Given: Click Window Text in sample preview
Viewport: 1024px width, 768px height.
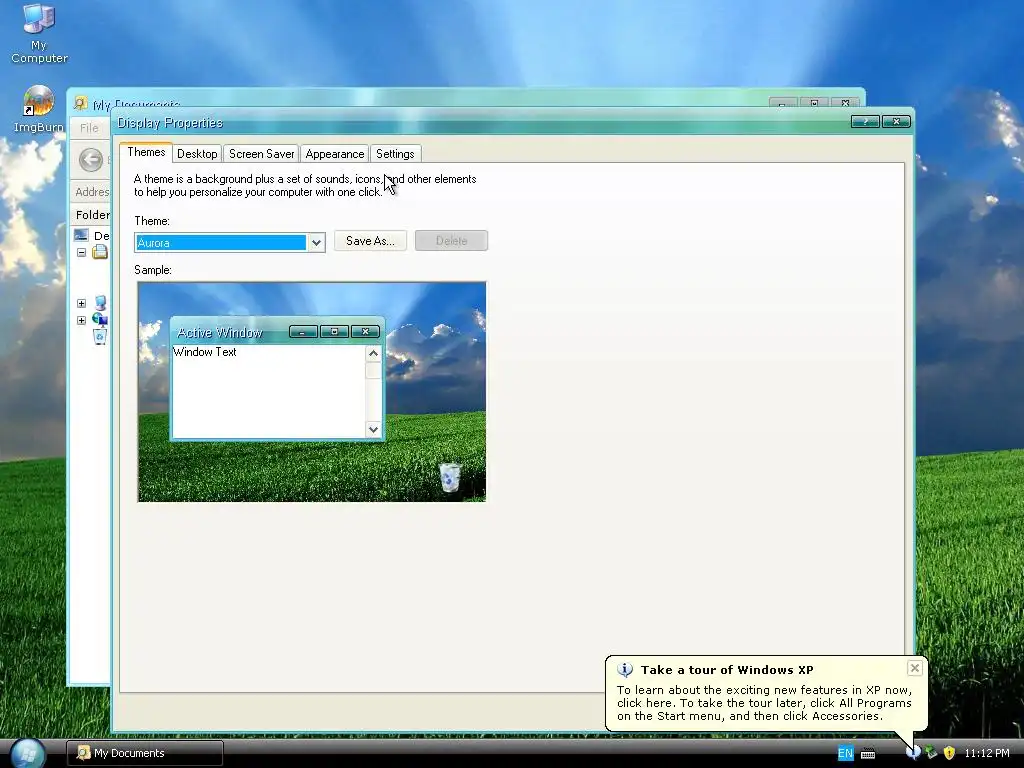Looking at the screenshot, I should click(x=204, y=352).
